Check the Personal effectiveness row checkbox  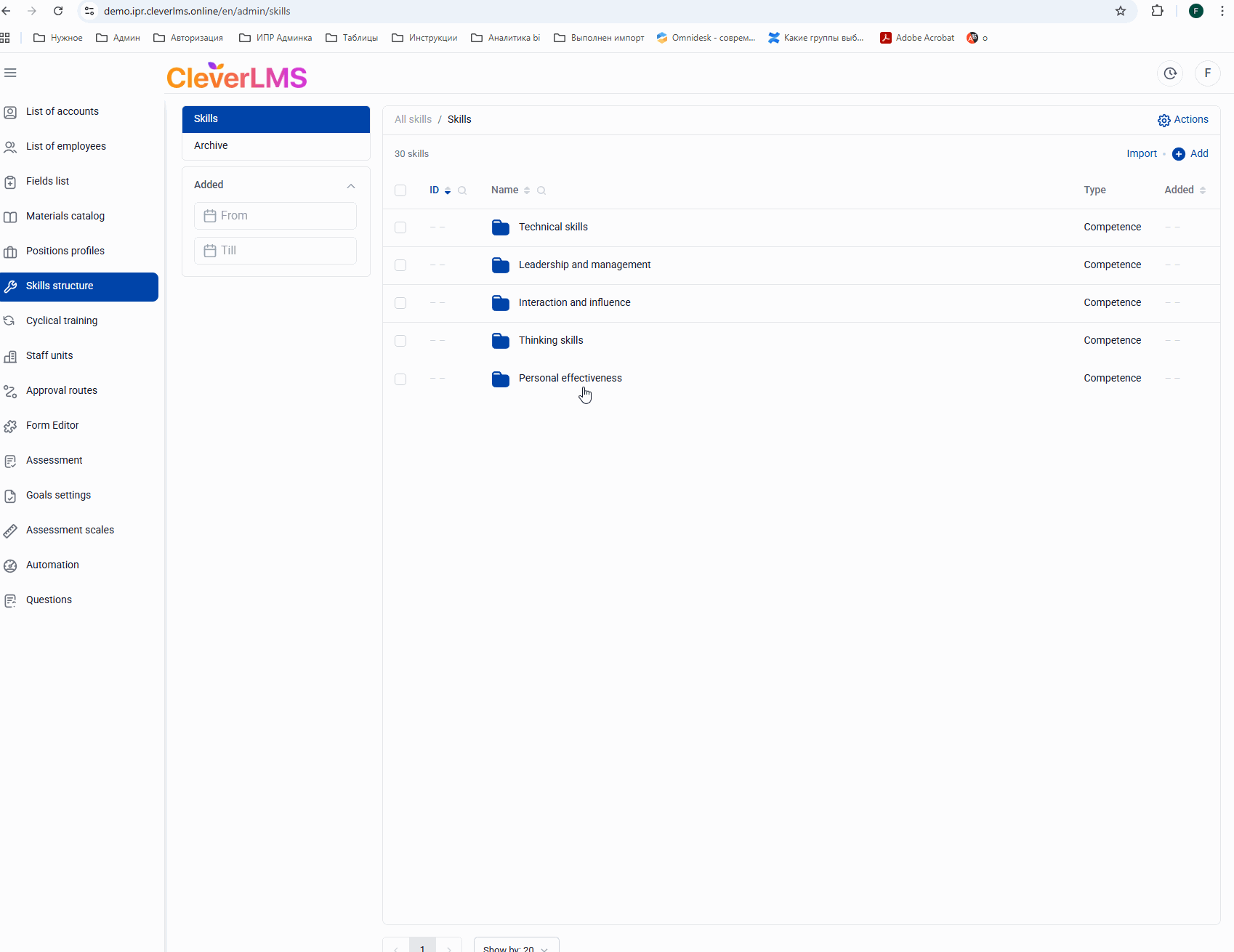400,379
